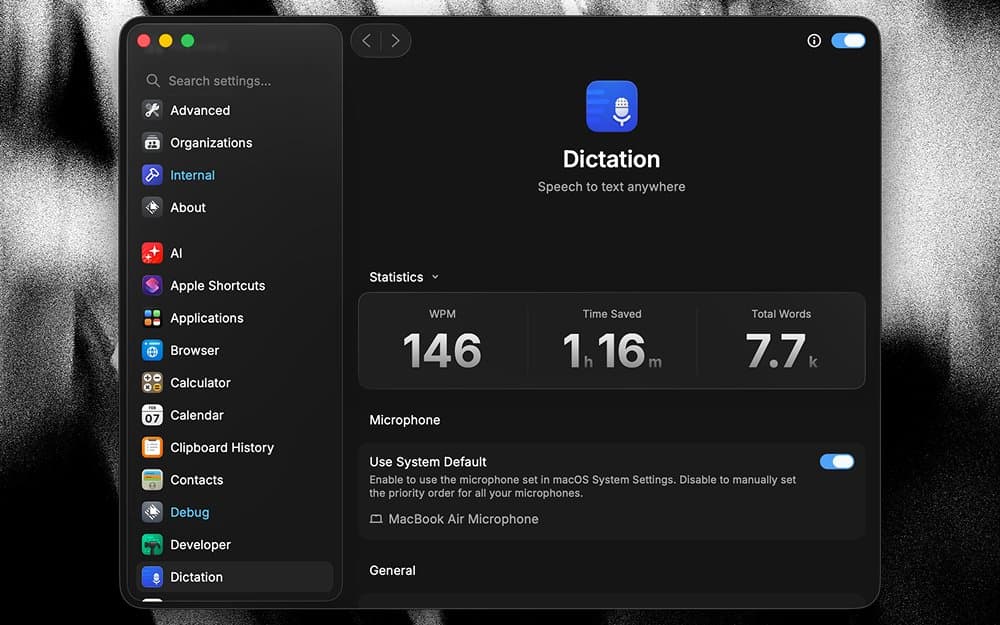
Task: Click the yellow minimize window button
Action: coord(165,41)
